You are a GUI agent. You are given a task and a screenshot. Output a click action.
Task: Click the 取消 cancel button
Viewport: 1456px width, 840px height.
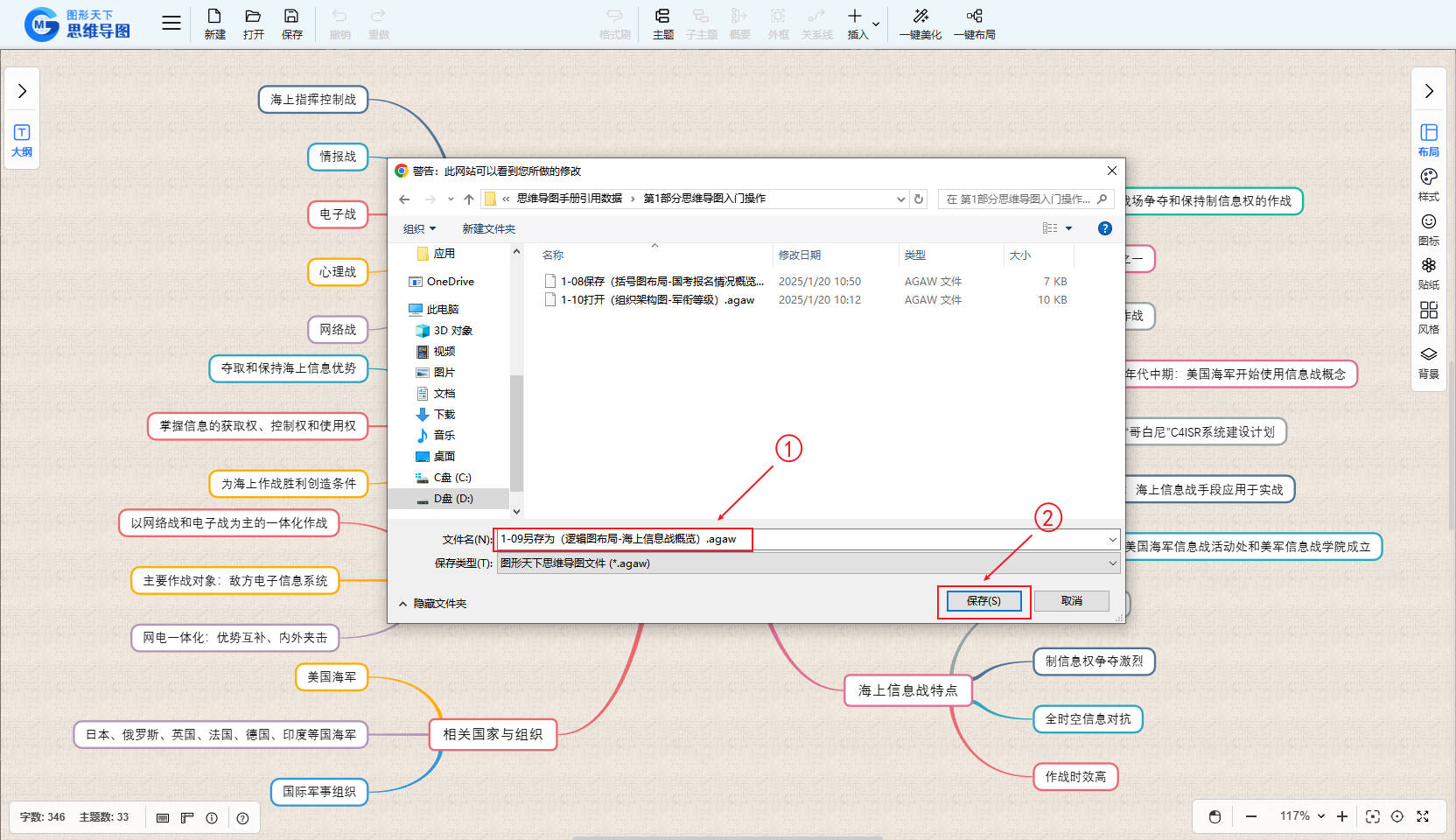(1071, 601)
